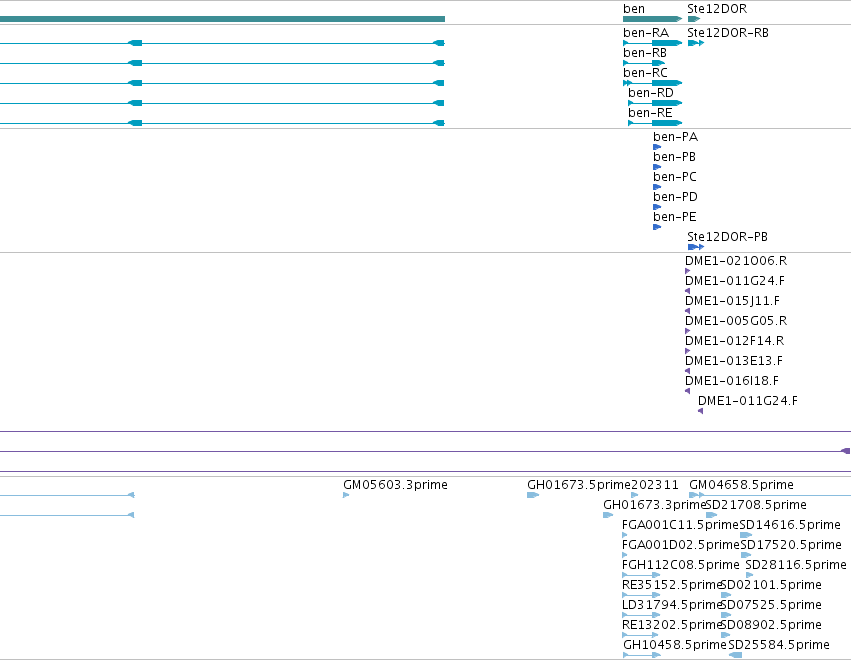The image size is (851, 660).
Task: Choose the SD25584.5prime EST label
Action: pyautogui.click(x=779, y=646)
